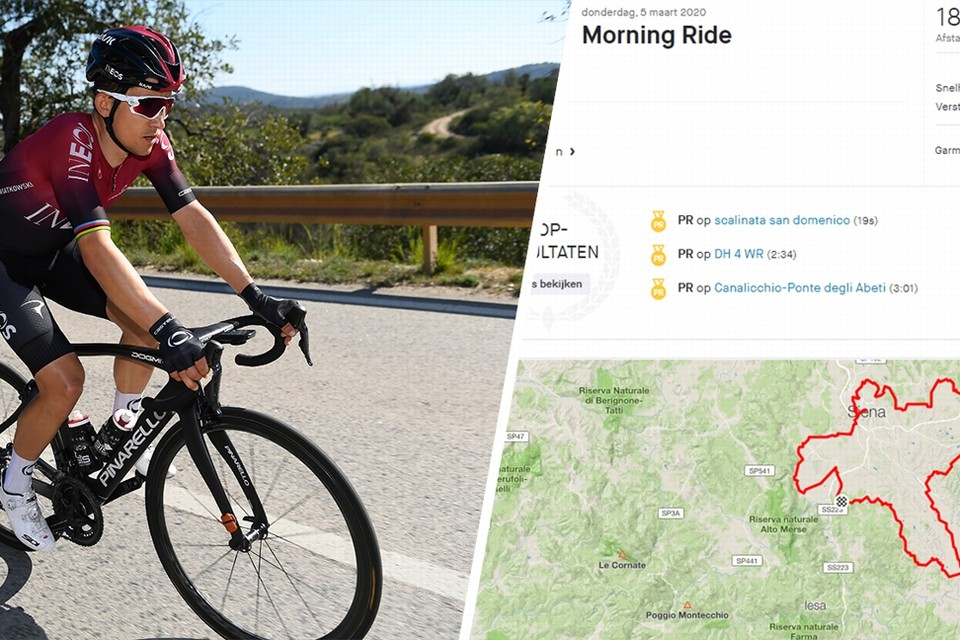Screen dimensions: 960x640
Task: Click the Morning Ride activity title
Action: [x=656, y=35]
